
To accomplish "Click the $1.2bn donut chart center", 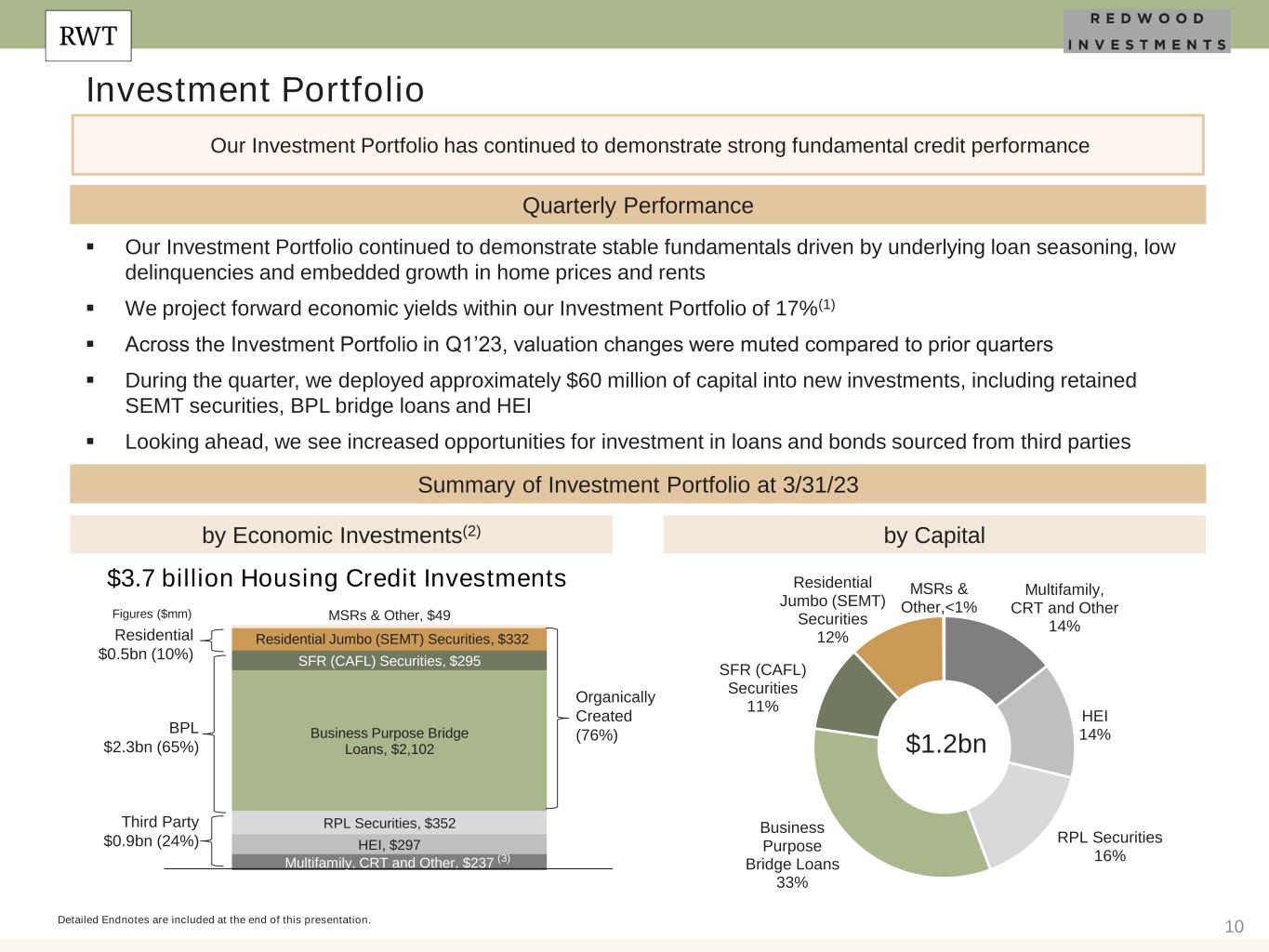I will coord(945,744).
